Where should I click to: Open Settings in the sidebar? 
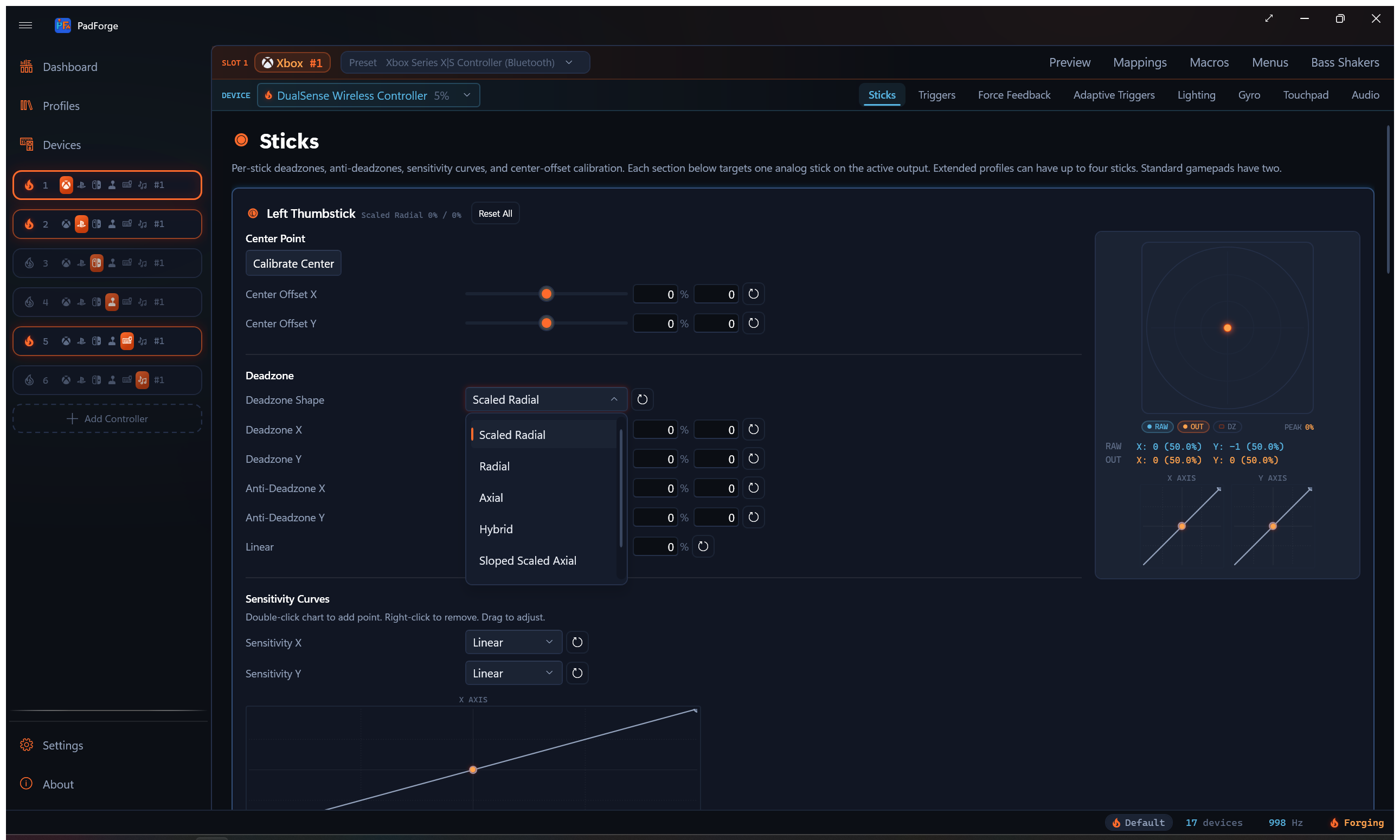pyautogui.click(x=62, y=745)
